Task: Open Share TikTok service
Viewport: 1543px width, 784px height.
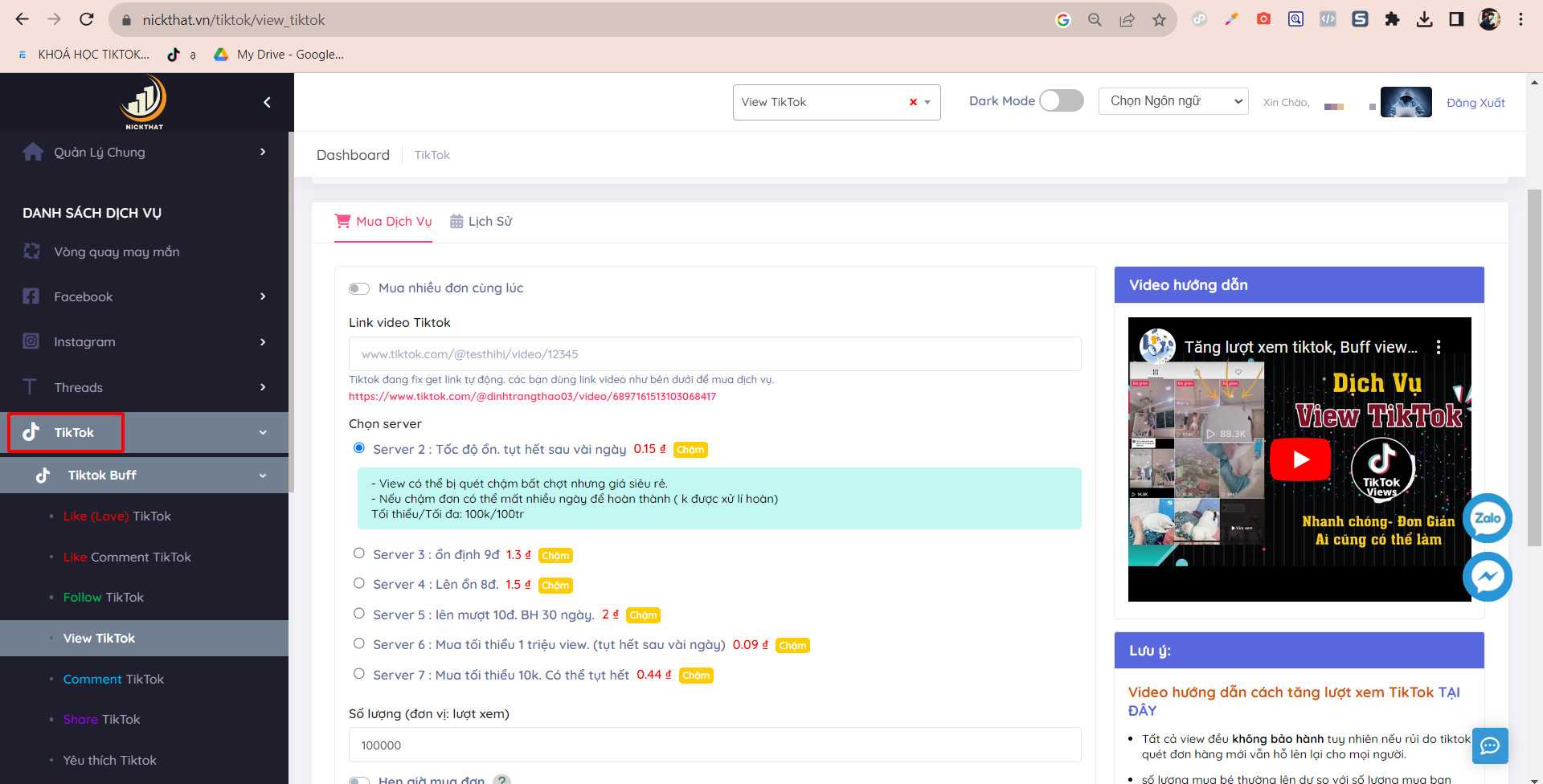Action: coord(102,719)
